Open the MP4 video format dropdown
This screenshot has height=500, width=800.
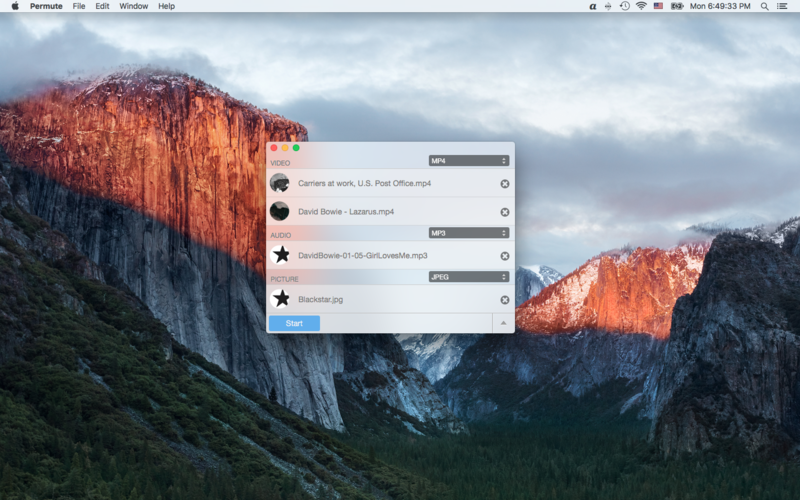coord(469,161)
